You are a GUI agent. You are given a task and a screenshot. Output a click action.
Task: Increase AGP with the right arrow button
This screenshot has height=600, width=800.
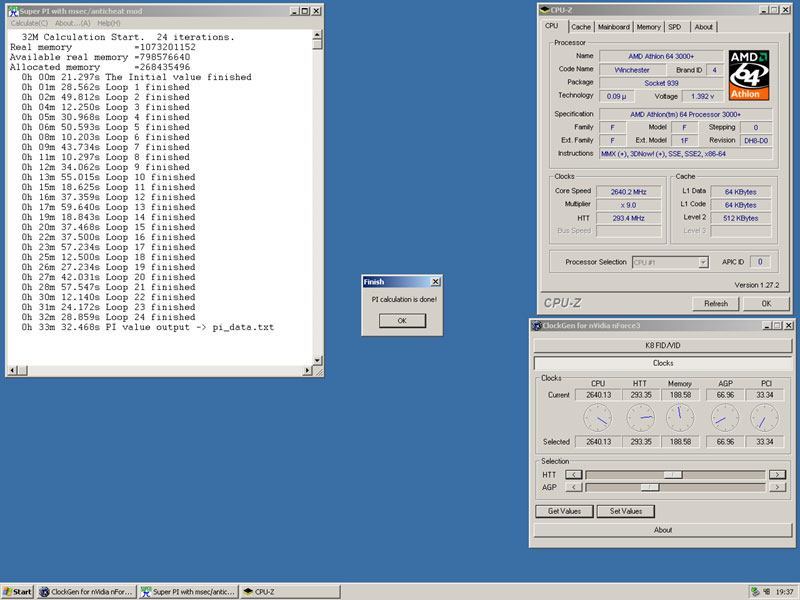(x=777, y=488)
